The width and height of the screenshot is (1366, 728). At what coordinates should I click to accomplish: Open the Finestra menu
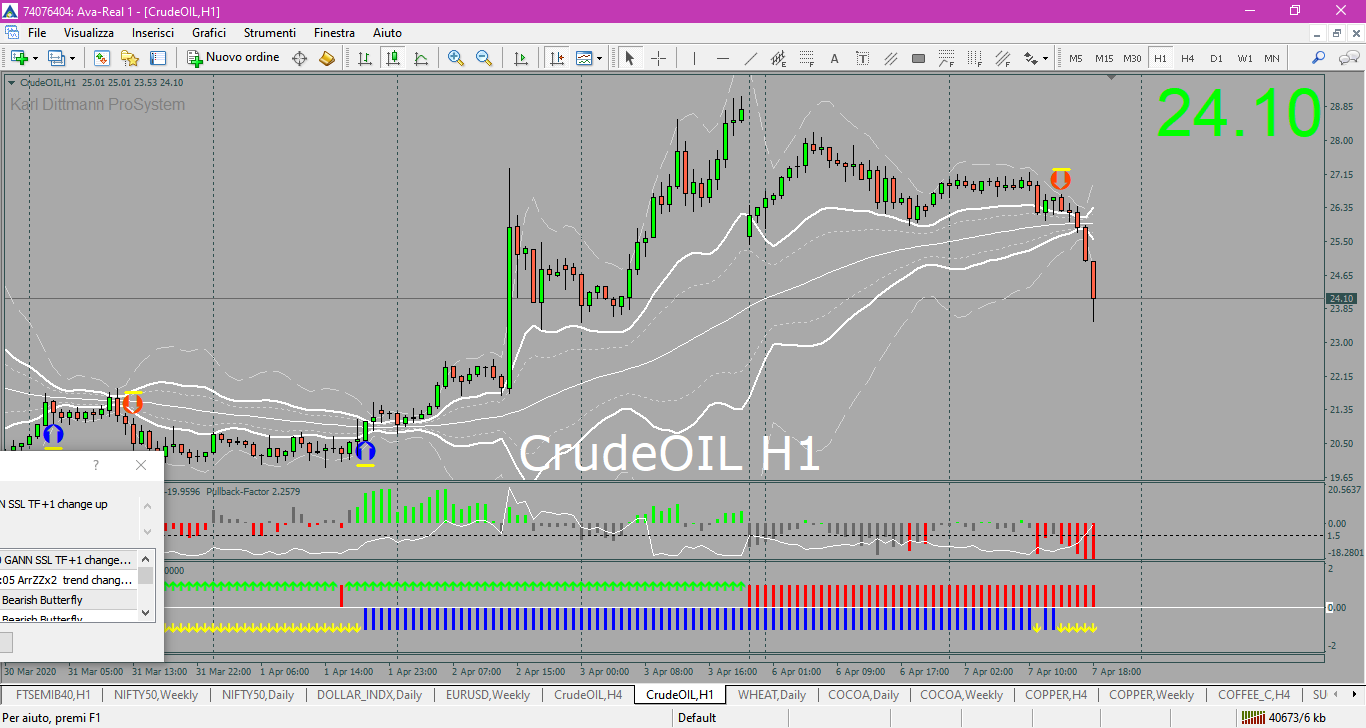(334, 33)
